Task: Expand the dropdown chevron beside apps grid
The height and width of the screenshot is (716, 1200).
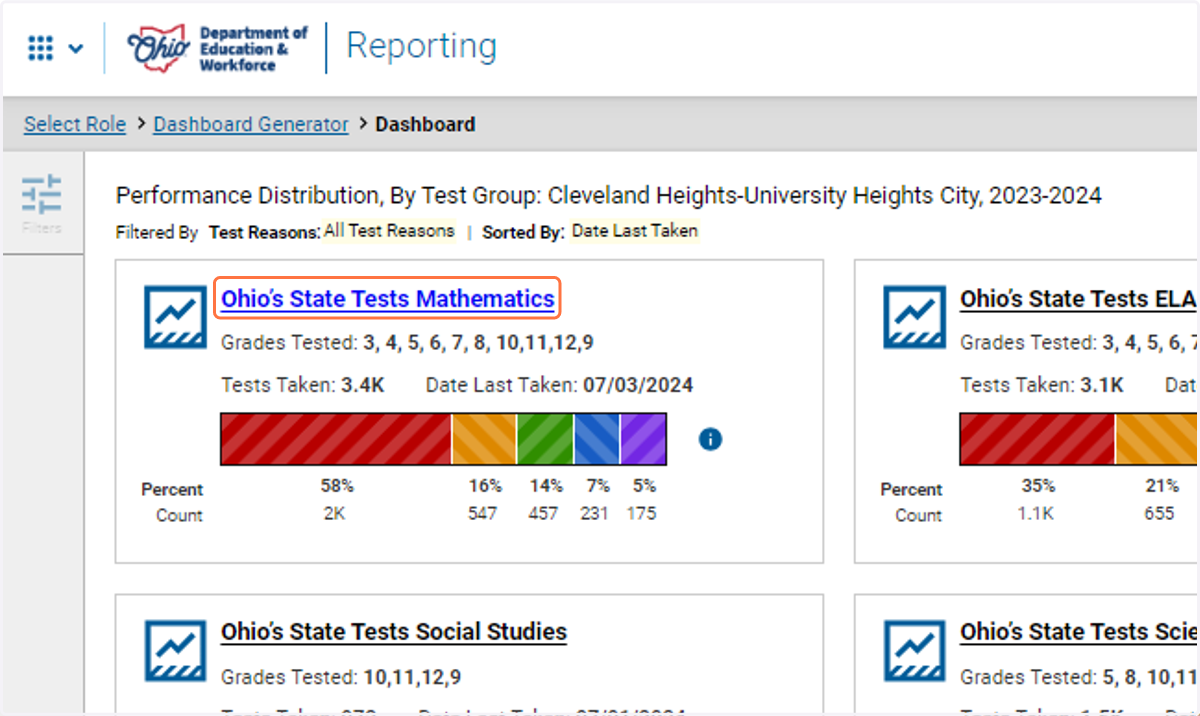Action: coord(76,48)
